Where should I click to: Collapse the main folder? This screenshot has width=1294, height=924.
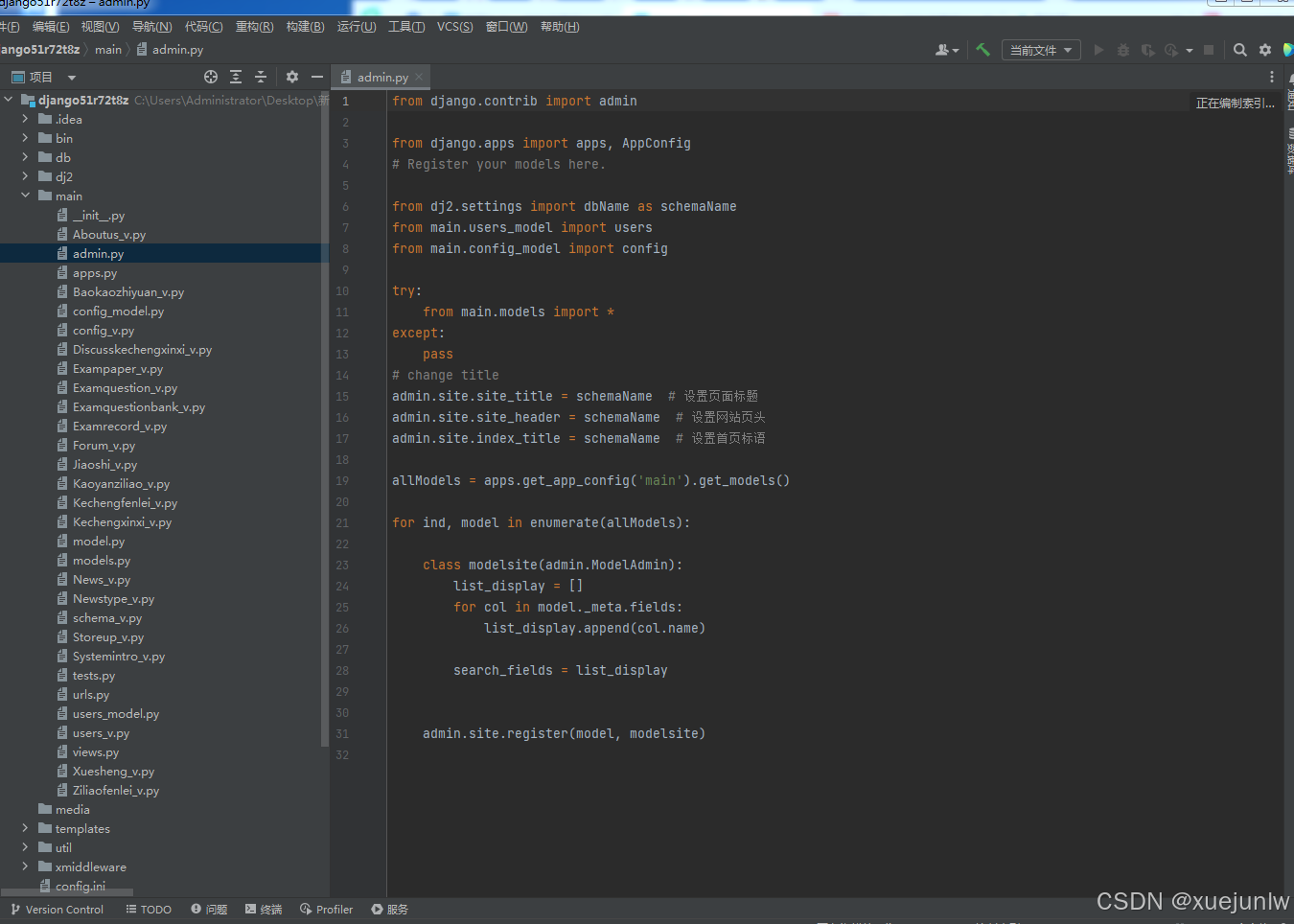[26, 196]
